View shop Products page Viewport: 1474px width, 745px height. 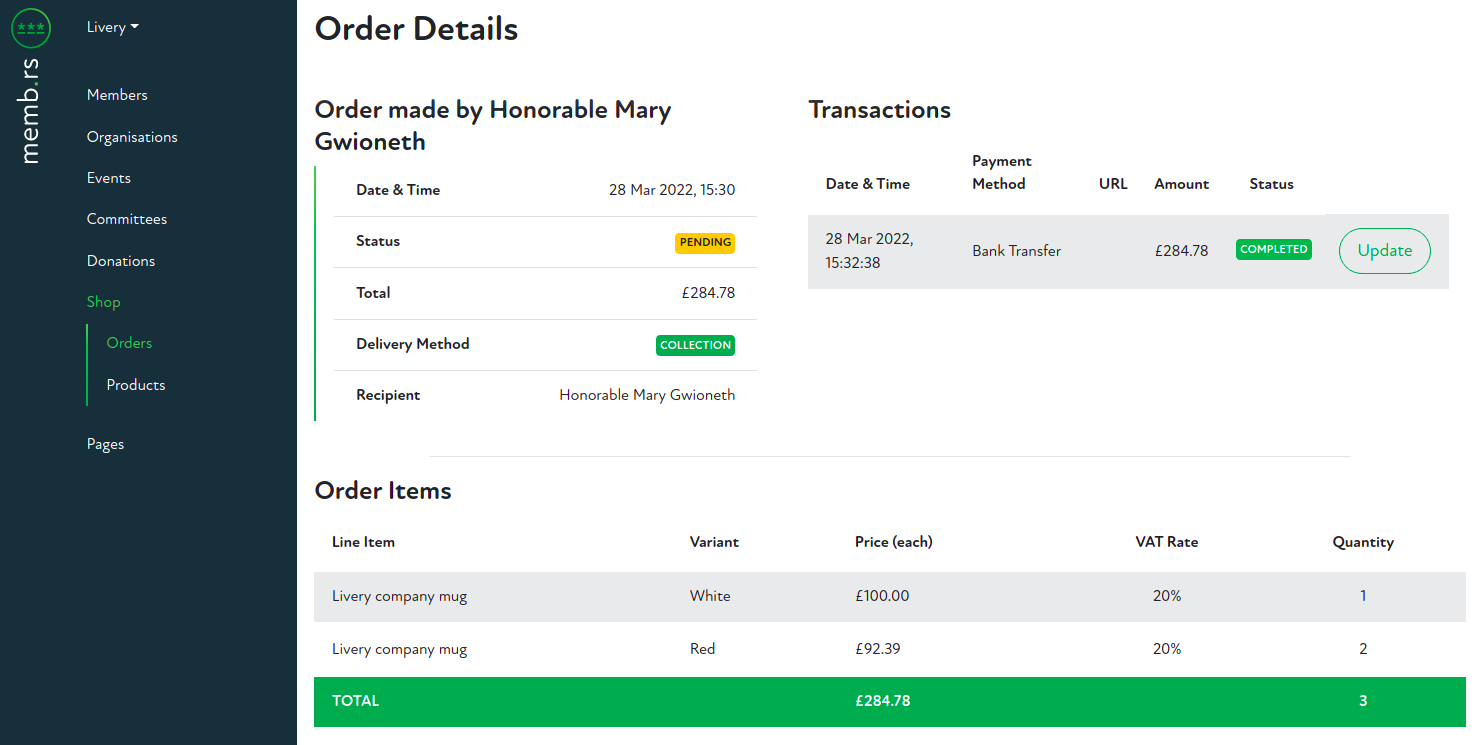point(136,385)
